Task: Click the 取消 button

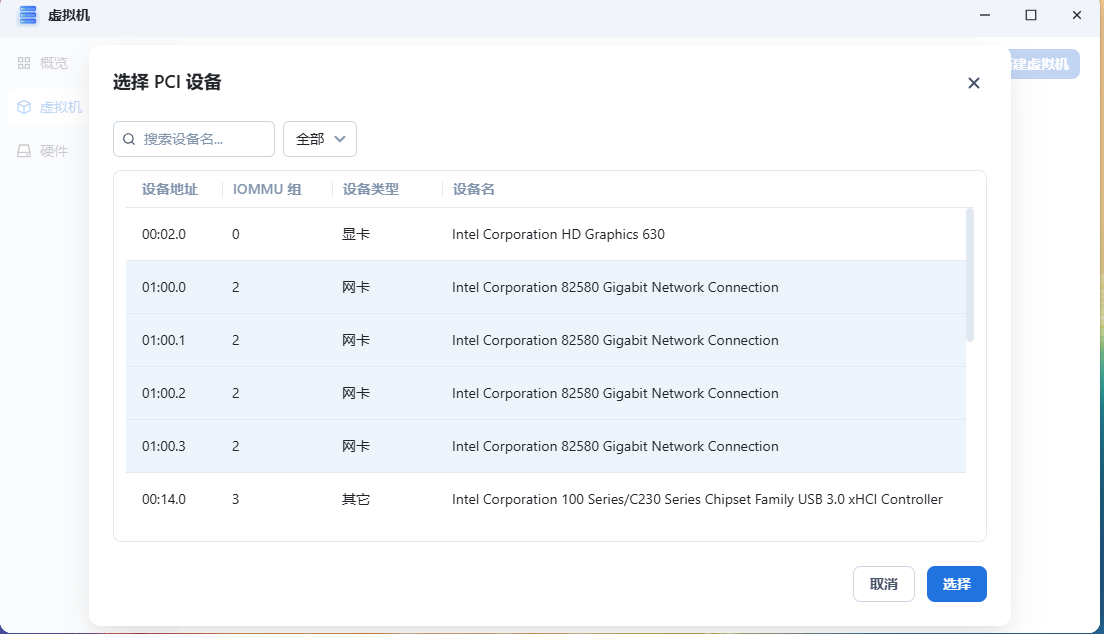Action: [884, 584]
